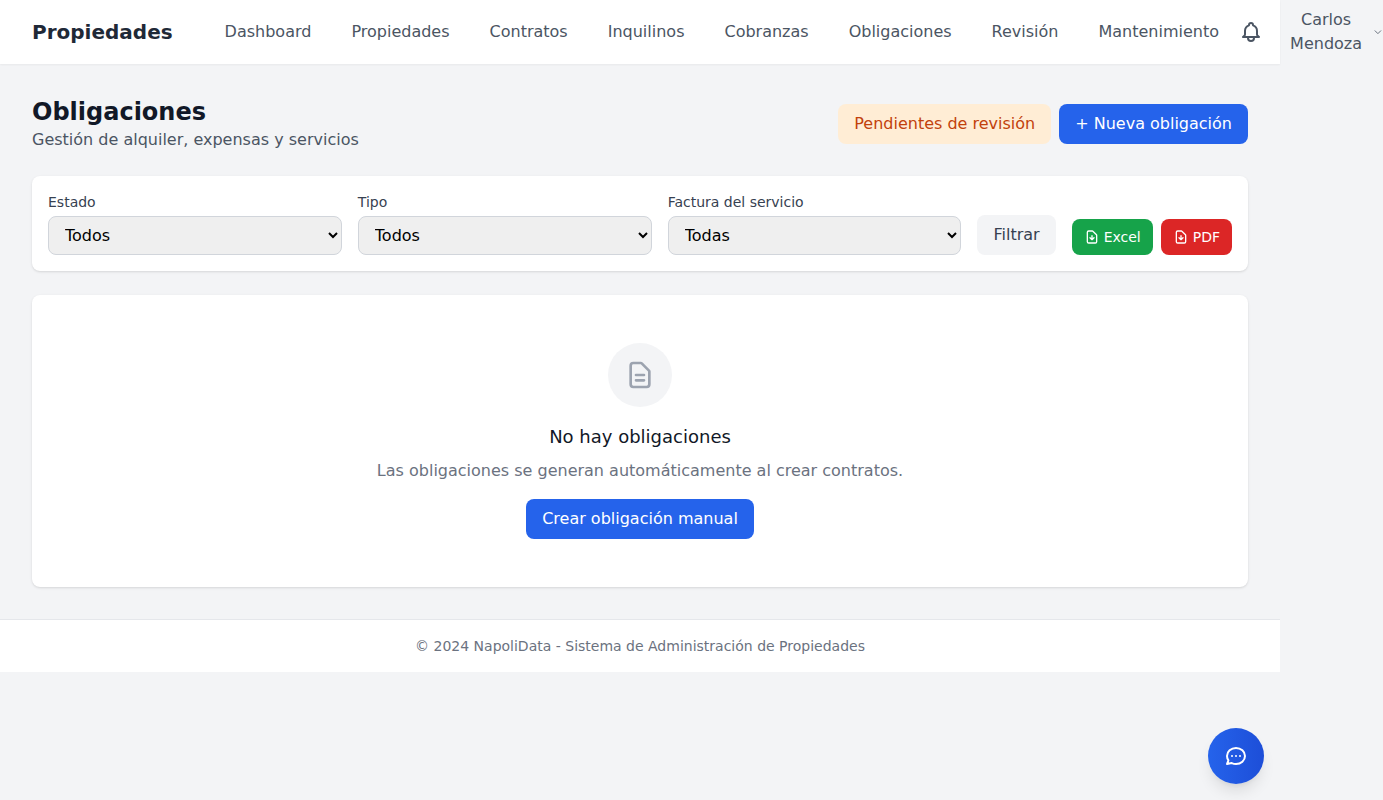Click the Propiedades brand logo text
Screen dimensions: 1383x800
[102, 31]
